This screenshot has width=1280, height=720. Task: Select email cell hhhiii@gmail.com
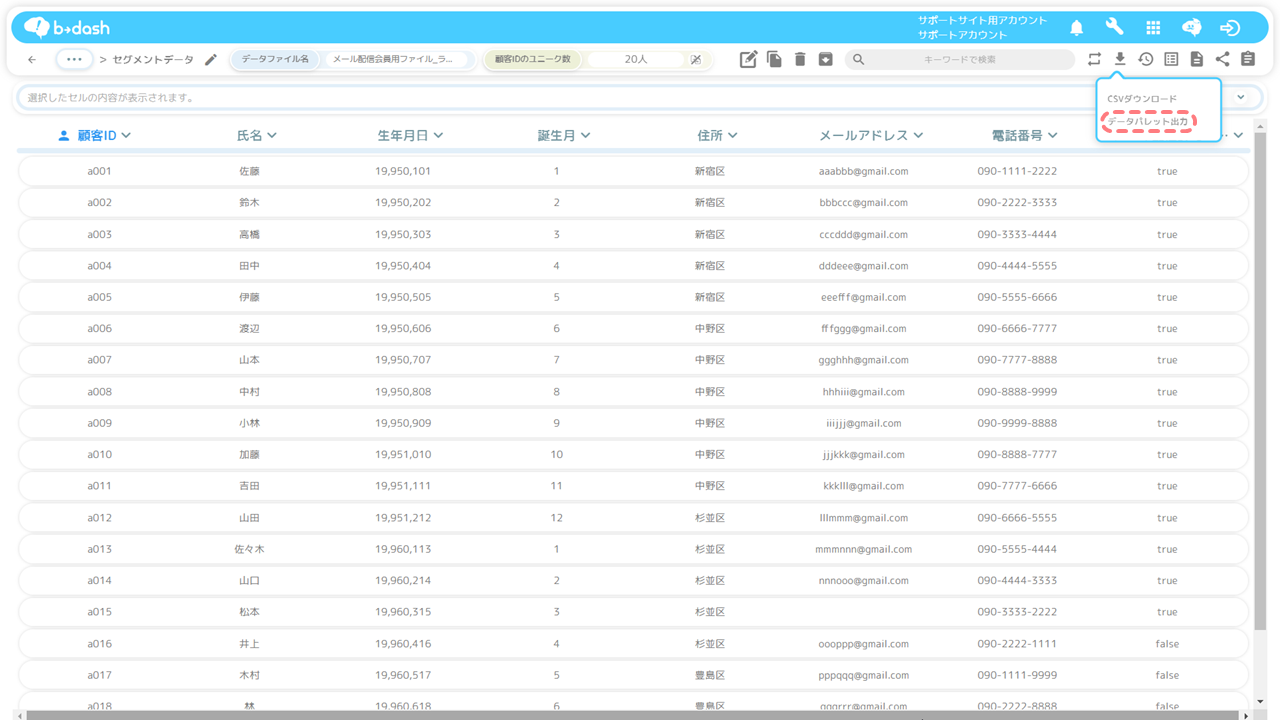(864, 392)
